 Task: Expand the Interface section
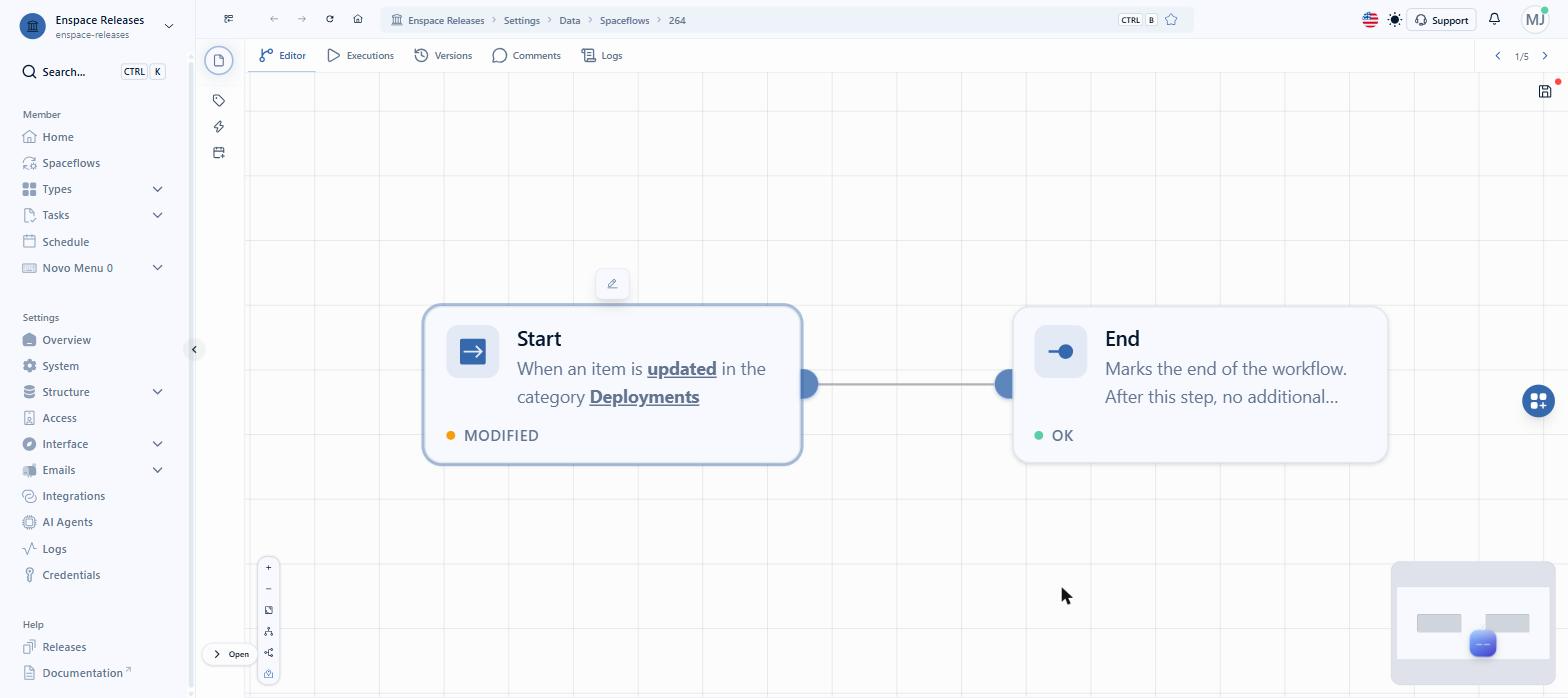(x=157, y=444)
